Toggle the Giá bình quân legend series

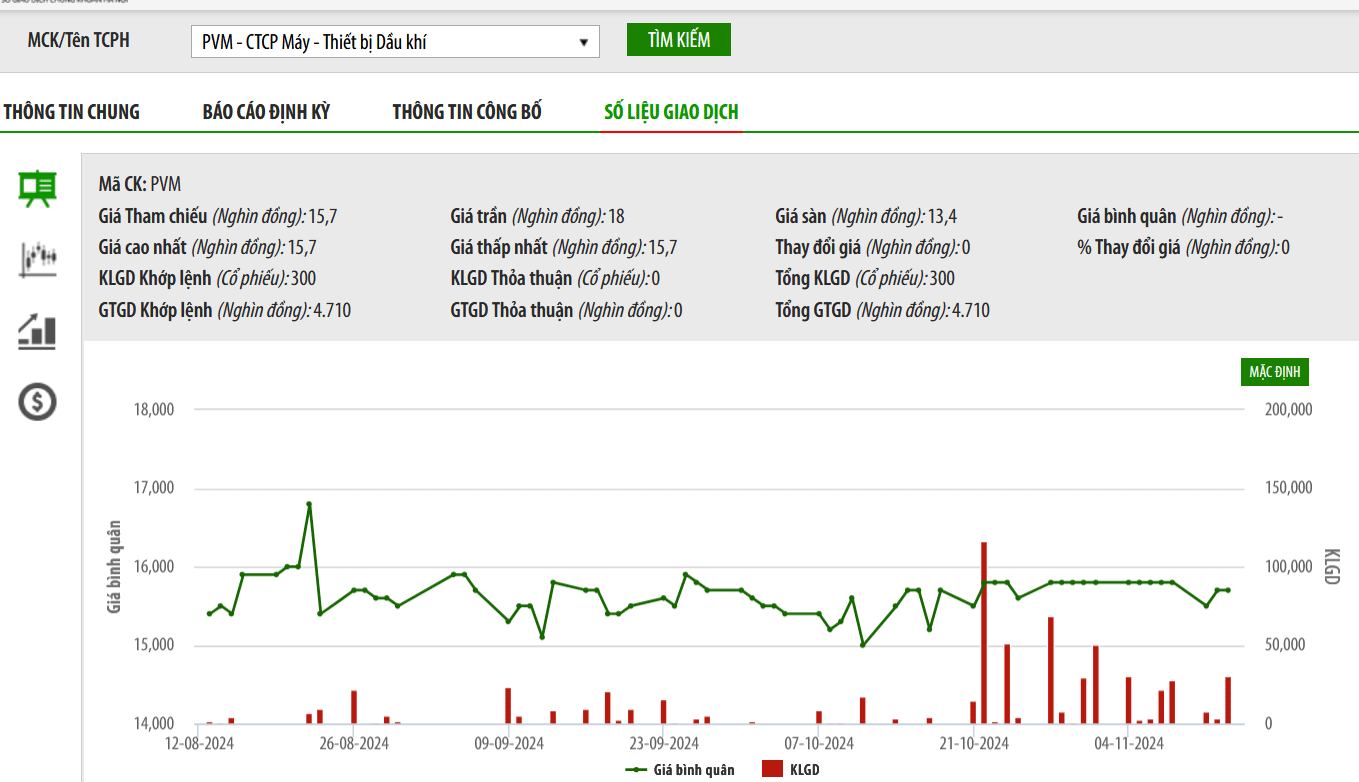(x=680, y=770)
